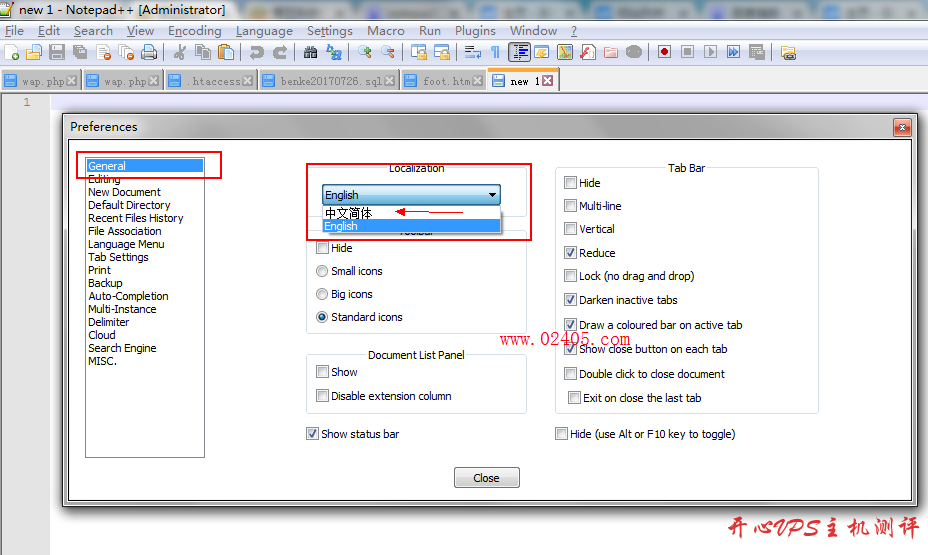Check Disable extension column option
The width and height of the screenshot is (928, 555).
pos(322,395)
